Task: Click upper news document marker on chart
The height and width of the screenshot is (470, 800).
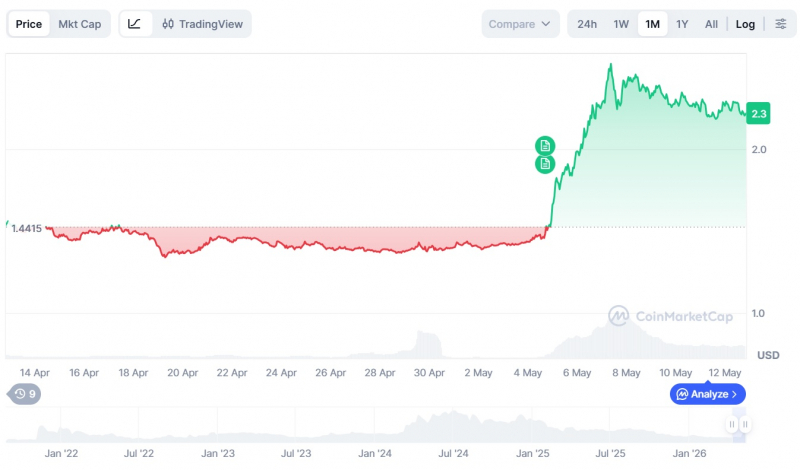Action: click(x=545, y=146)
